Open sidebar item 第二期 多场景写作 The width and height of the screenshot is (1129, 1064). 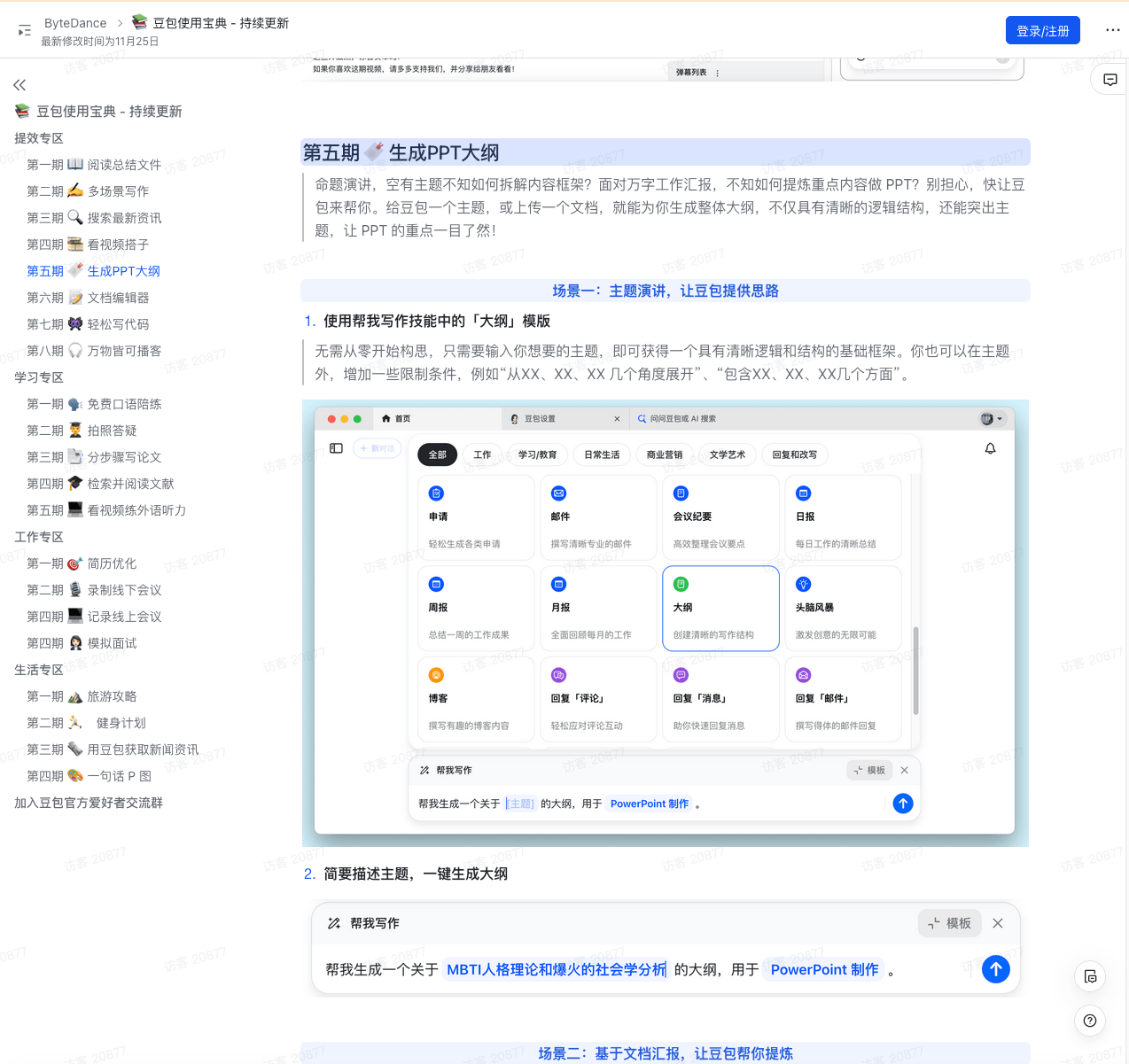tap(88, 191)
